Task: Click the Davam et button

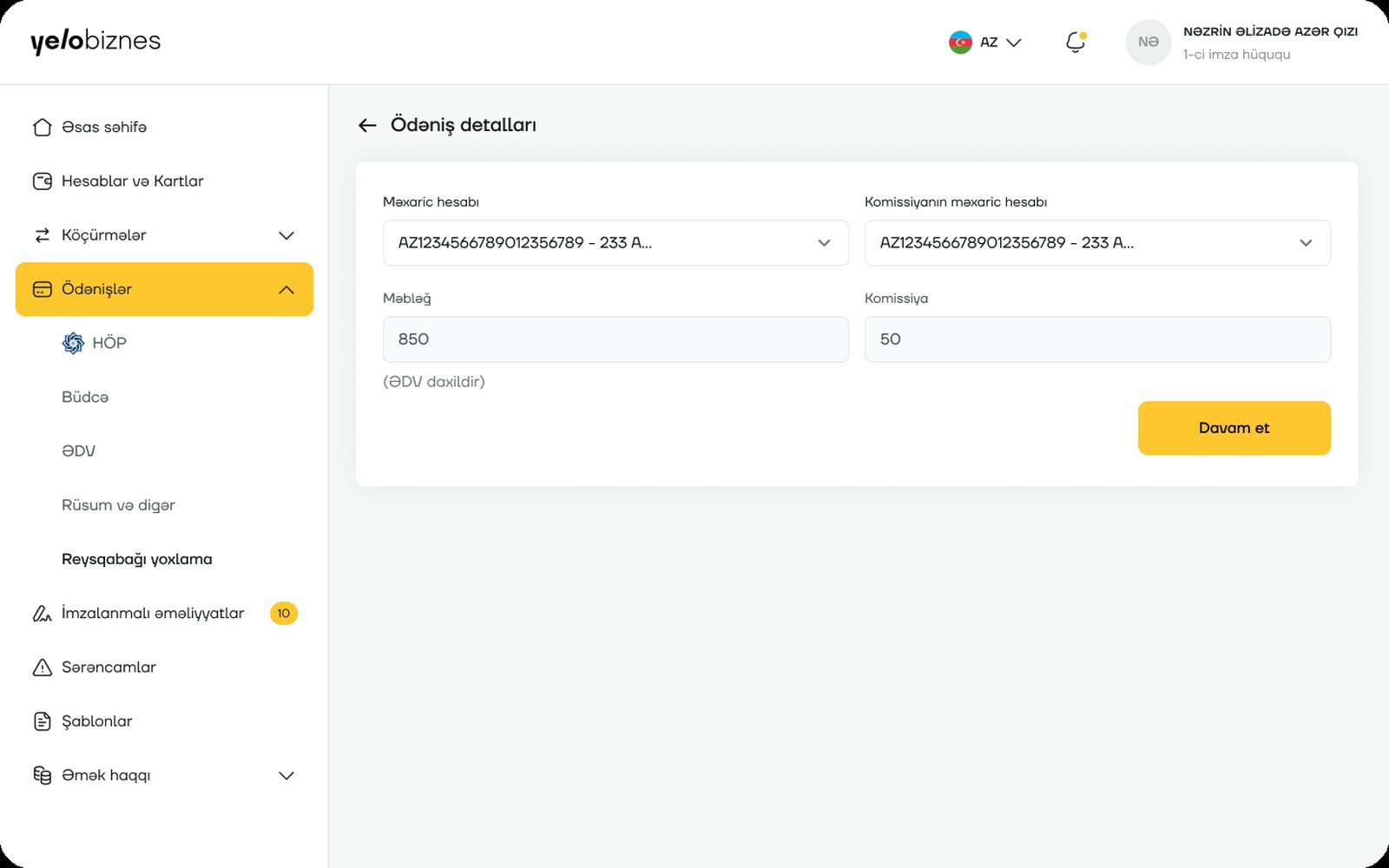Action: tap(1234, 428)
